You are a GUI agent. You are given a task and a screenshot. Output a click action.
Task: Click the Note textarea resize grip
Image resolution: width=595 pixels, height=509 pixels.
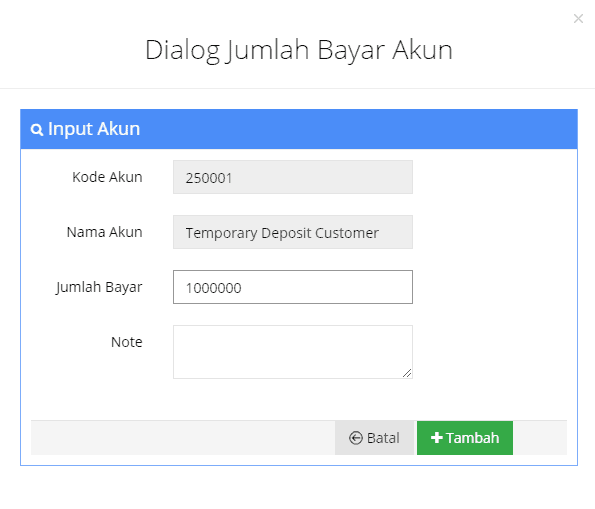(407, 373)
